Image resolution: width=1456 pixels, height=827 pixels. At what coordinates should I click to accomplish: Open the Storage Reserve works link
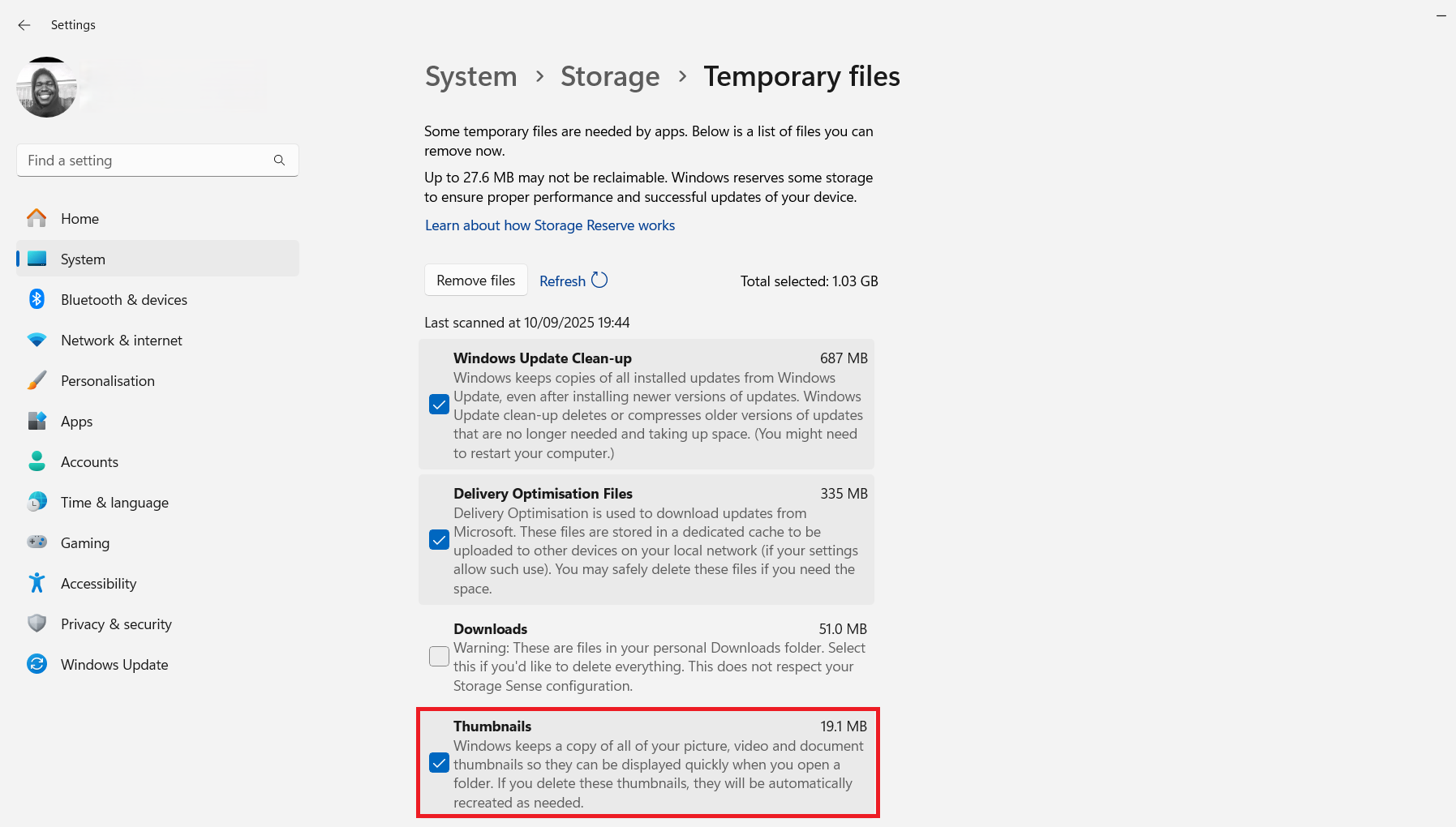pyautogui.click(x=550, y=225)
